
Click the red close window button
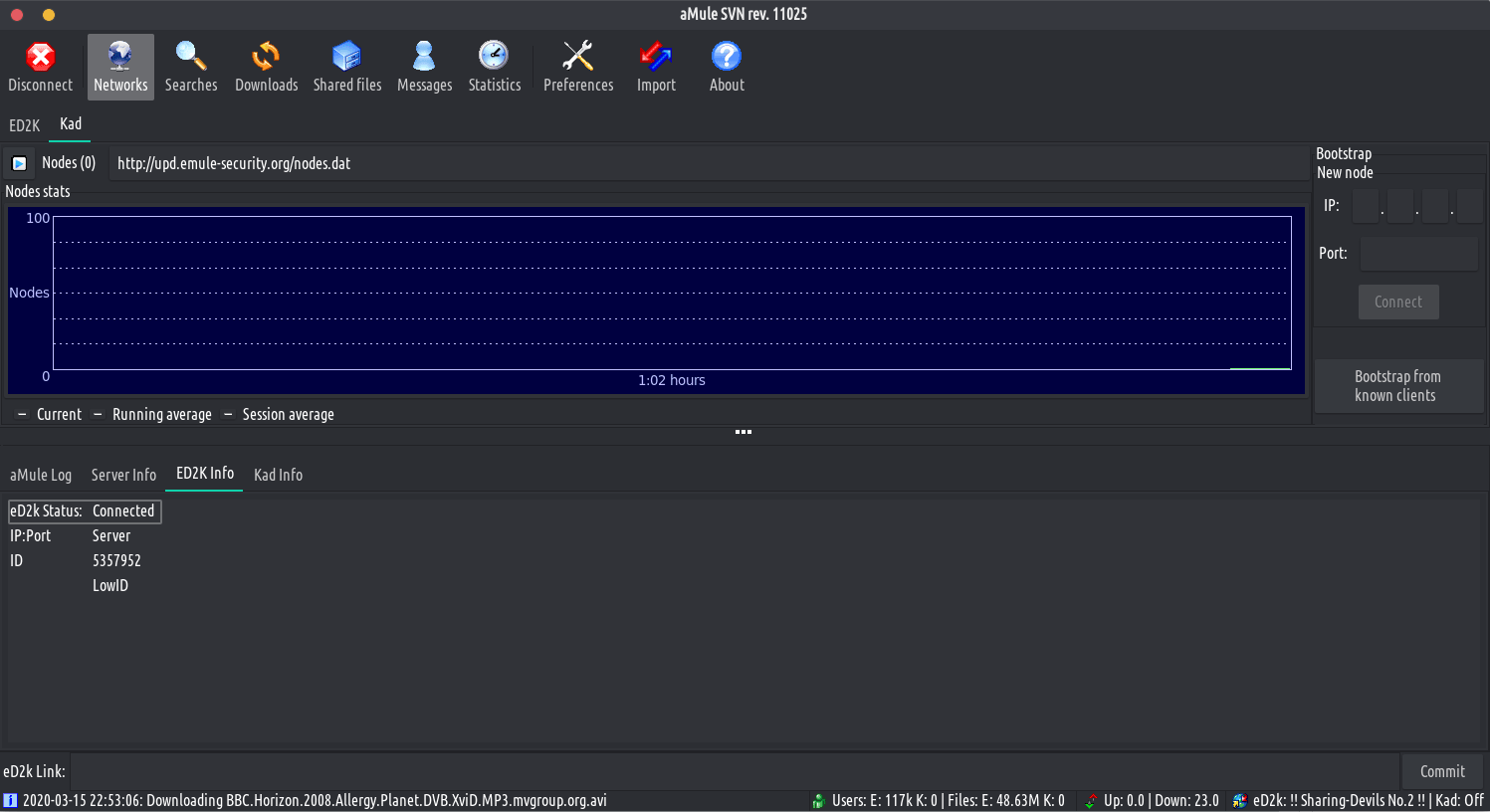(17, 15)
